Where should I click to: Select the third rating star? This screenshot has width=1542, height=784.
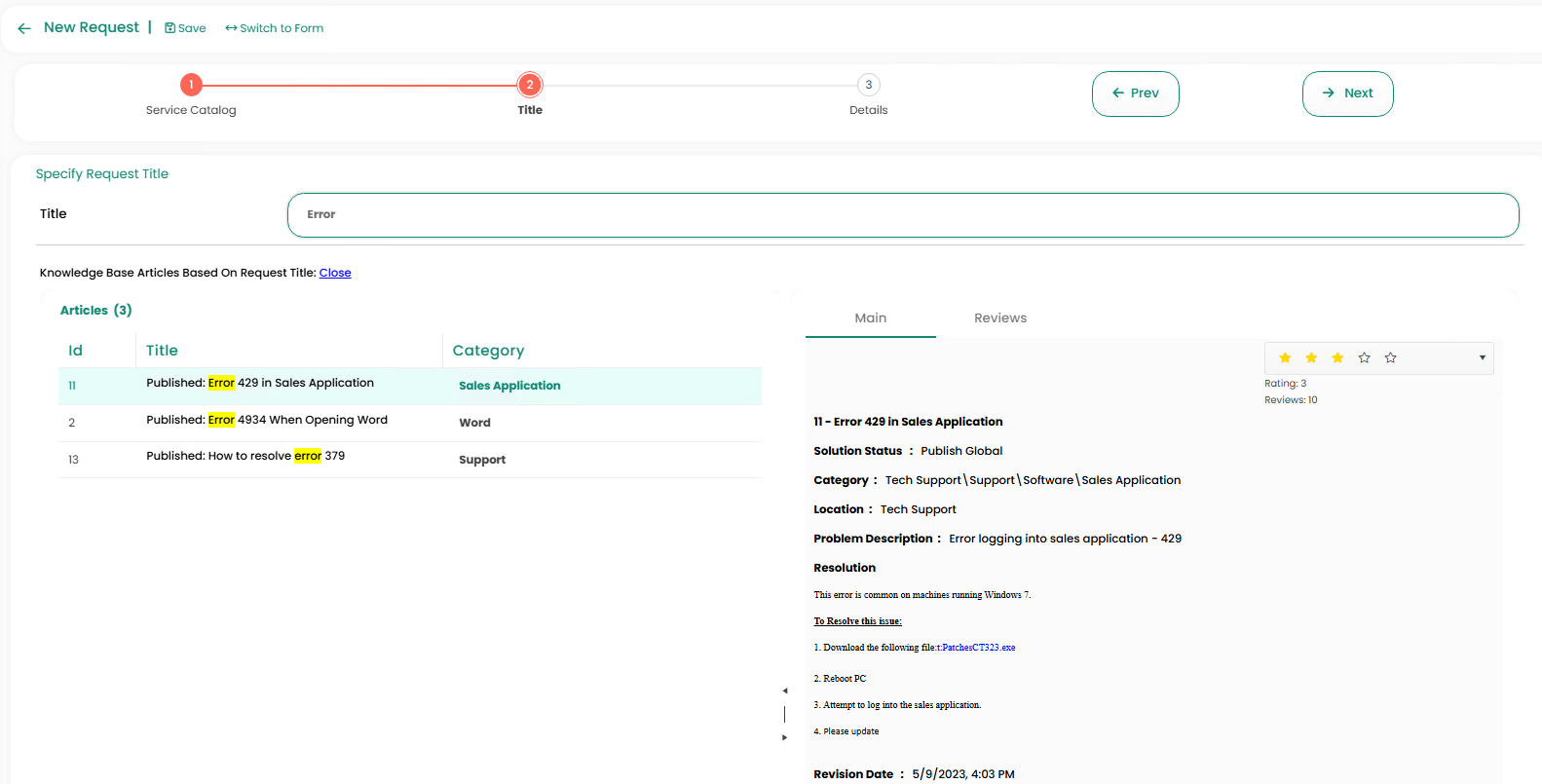pos(1337,358)
